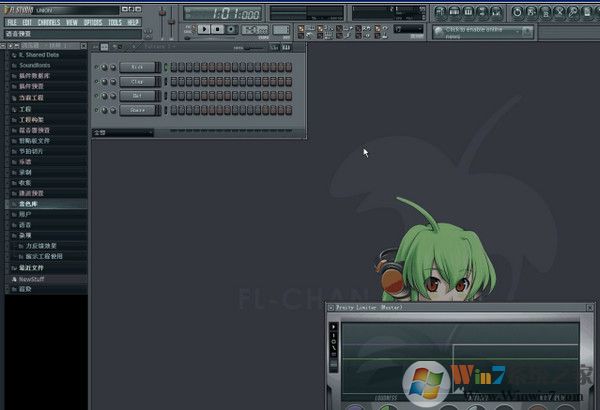
Task: Open the VIEW menu
Action: 72,22
